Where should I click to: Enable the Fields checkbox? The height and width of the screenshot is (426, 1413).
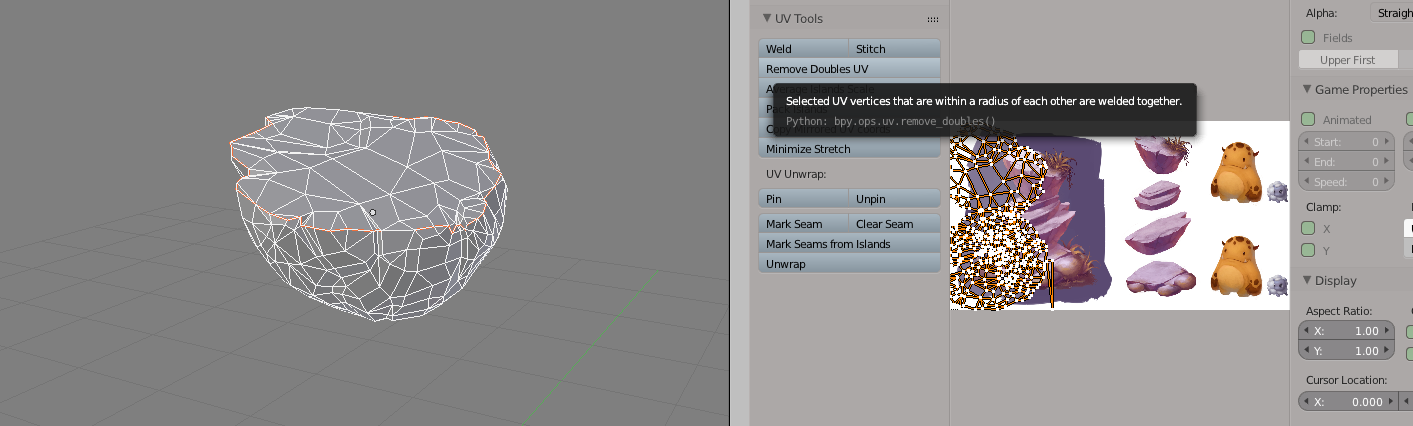(1308, 37)
